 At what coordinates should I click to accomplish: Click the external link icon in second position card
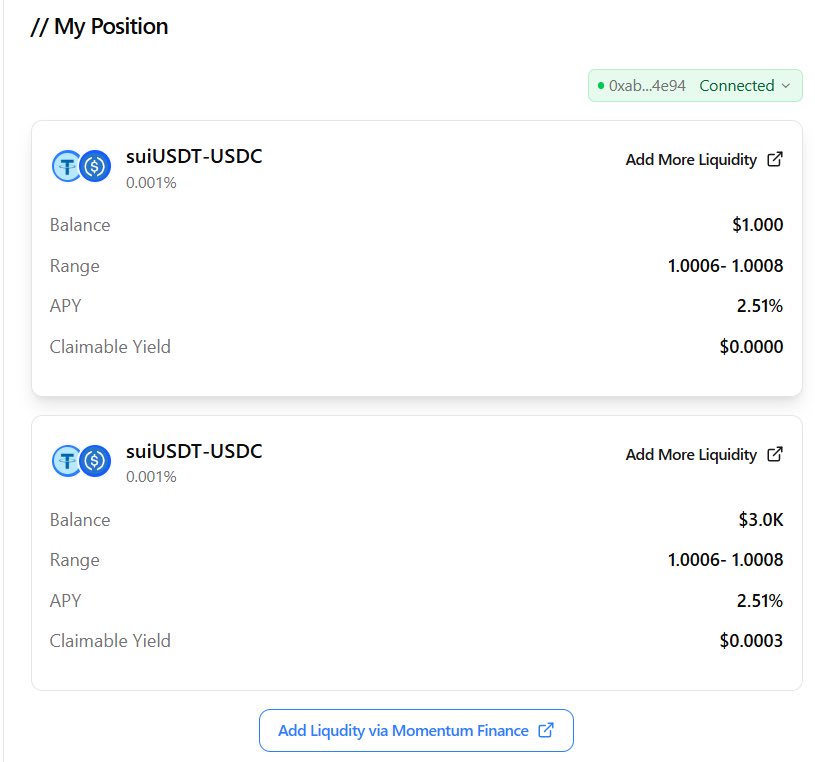774,454
